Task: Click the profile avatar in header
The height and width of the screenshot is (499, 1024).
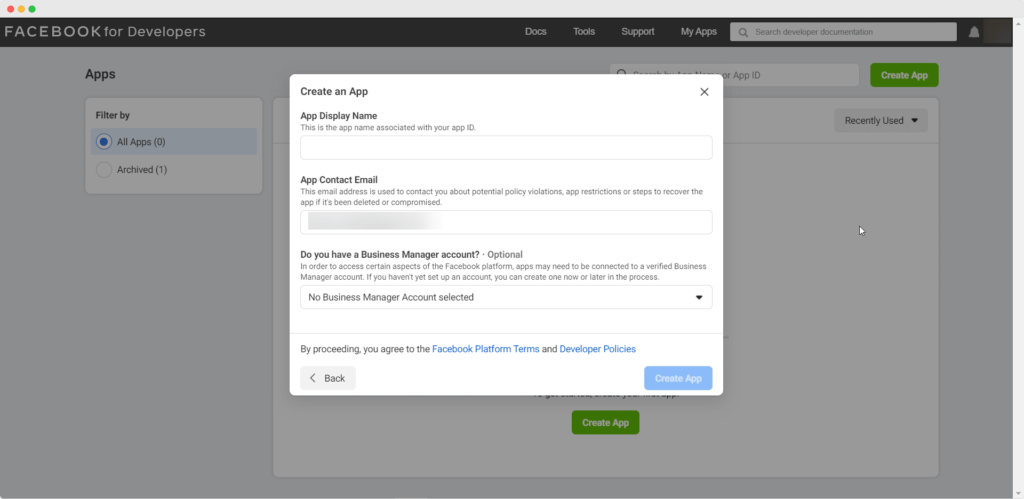Action: pos(997,31)
